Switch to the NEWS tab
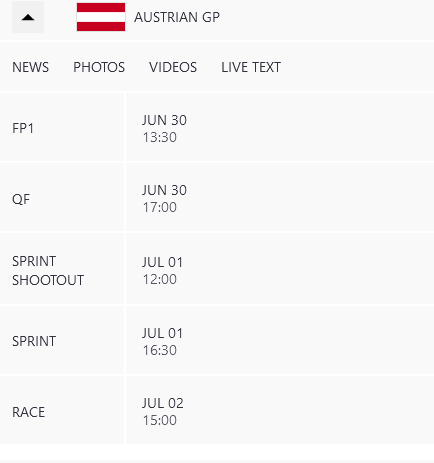The image size is (434, 463). [x=31, y=67]
